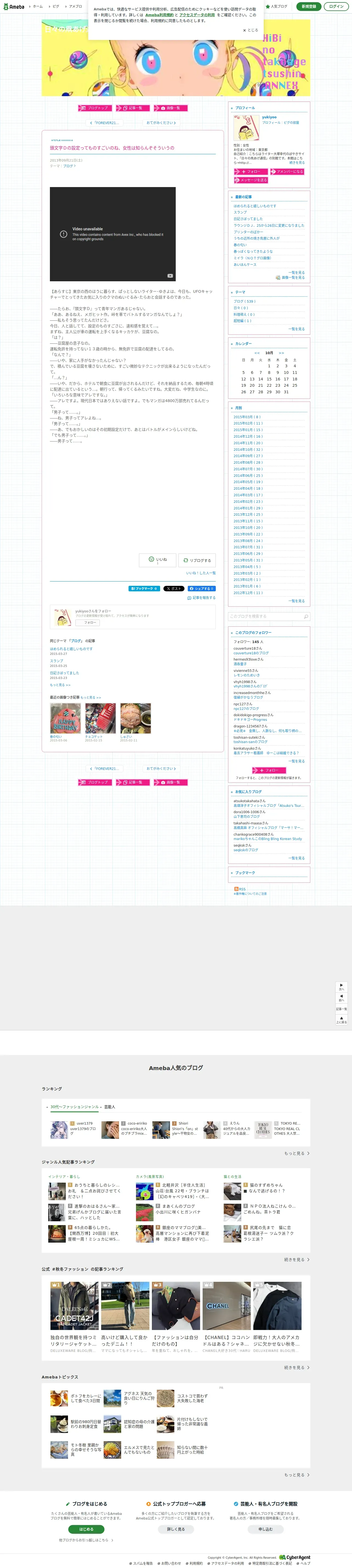352x1568 pixels.
Task: Click the B!ブックマーク button
Action: tap(144, 589)
